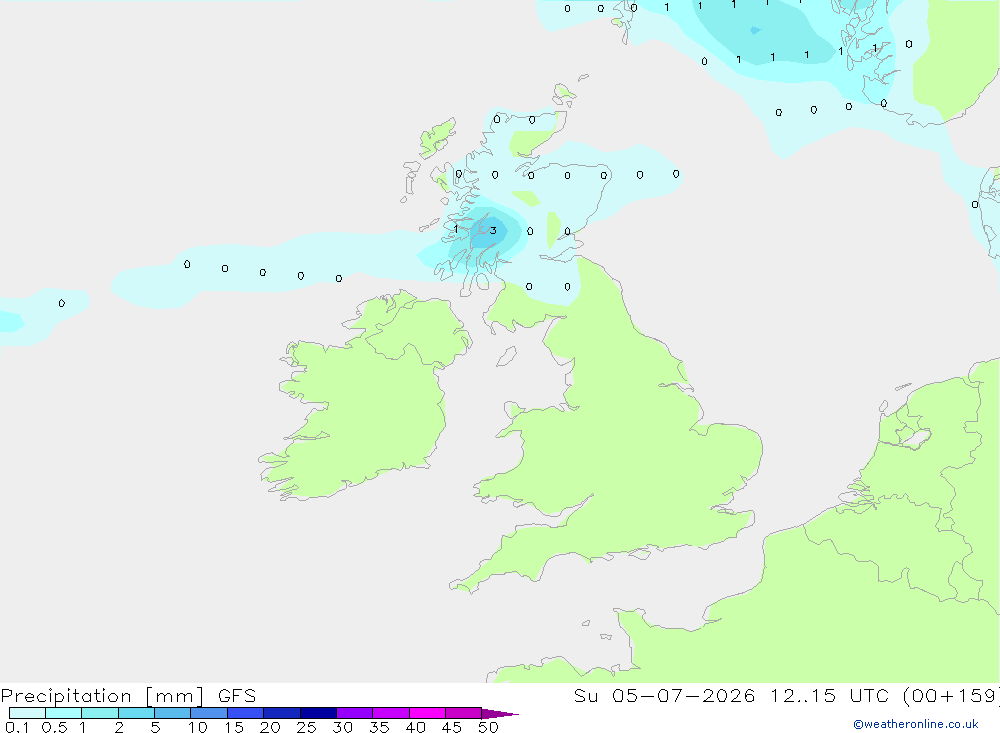Click the '30' legend scale label

(x=342, y=727)
